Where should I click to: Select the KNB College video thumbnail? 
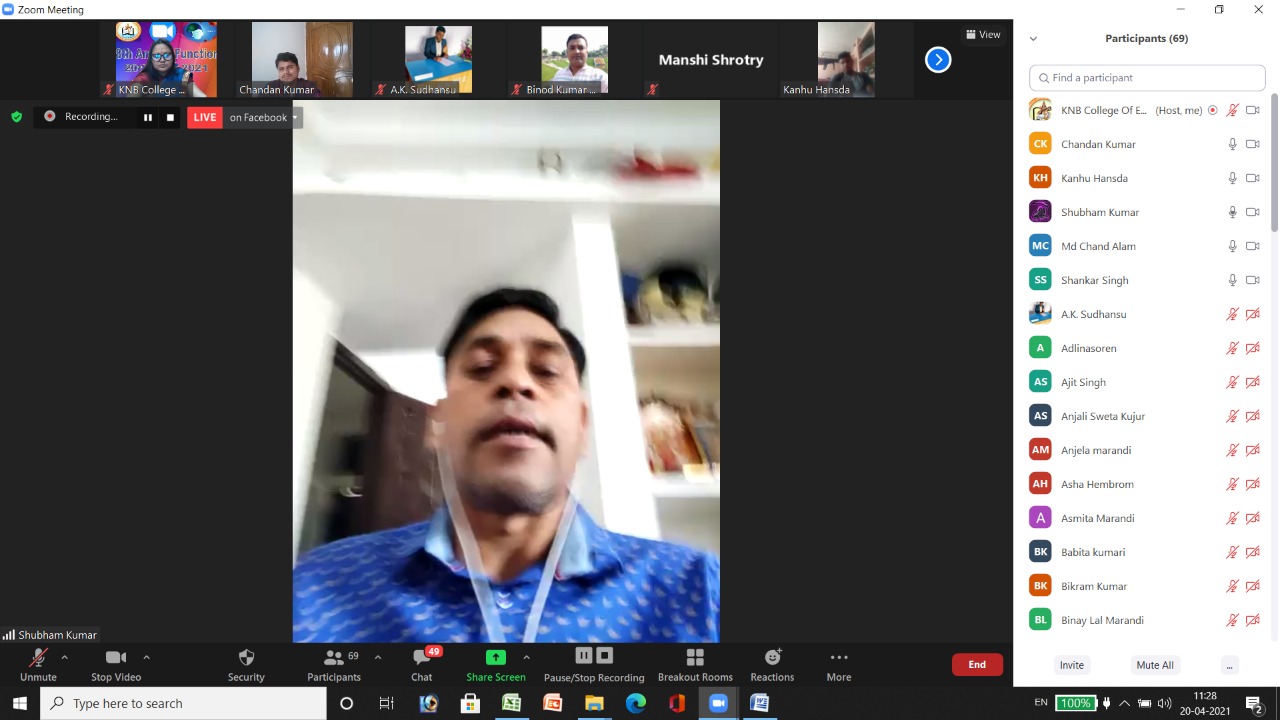pyautogui.click(x=166, y=59)
